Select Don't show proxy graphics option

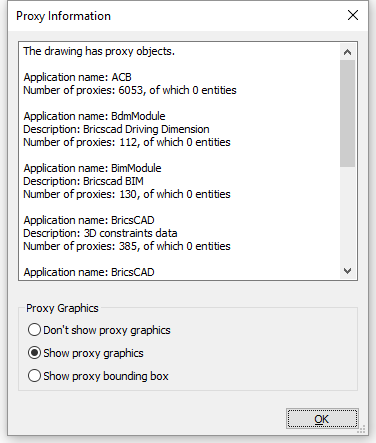click(x=99, y=330)
